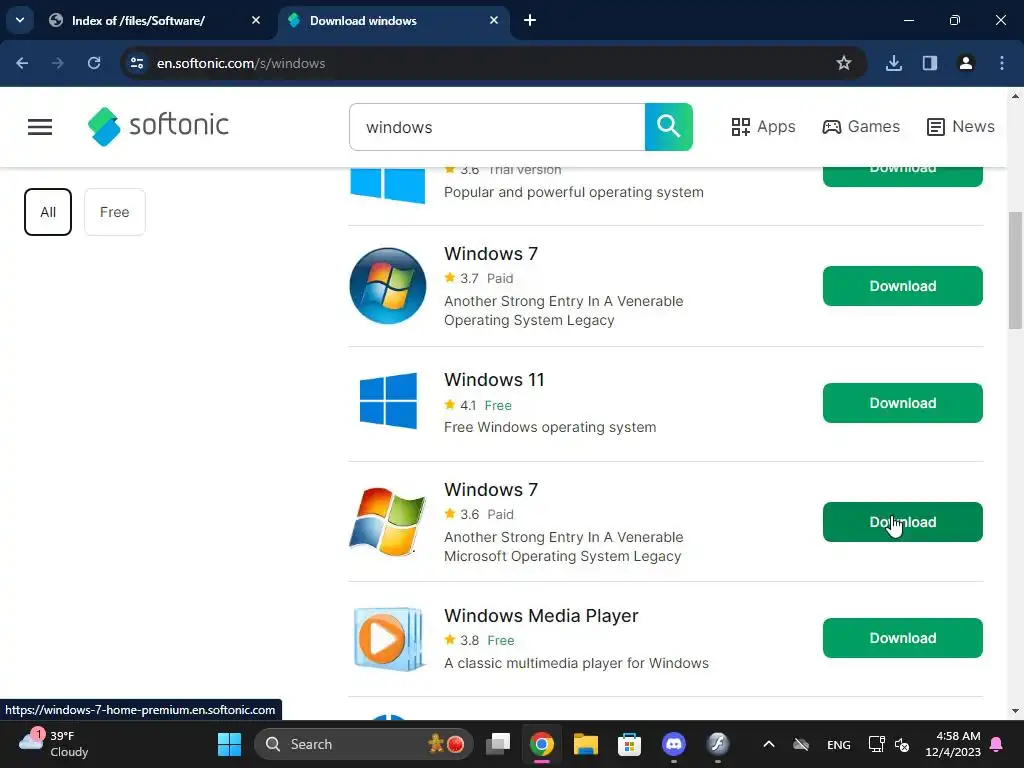This screenshot has height=768, width=1024.
Task: Open Google Chrome from the taskbar
Action: (x=541, y=744)
